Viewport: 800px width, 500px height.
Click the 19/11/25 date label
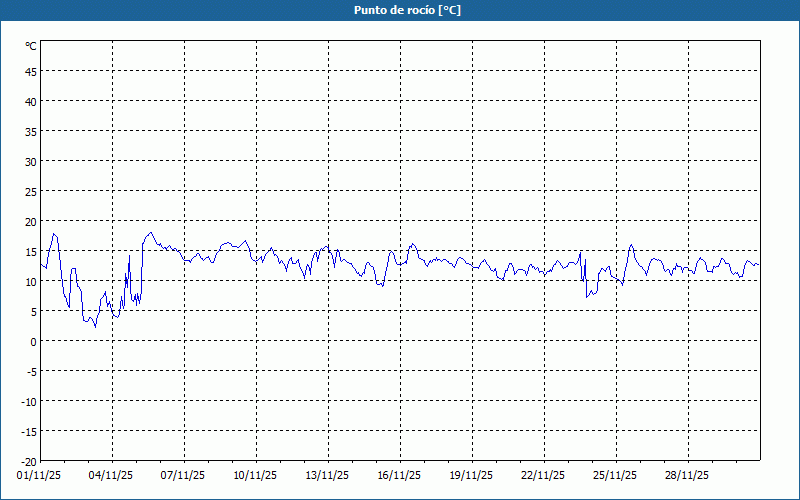pos(471,476)
